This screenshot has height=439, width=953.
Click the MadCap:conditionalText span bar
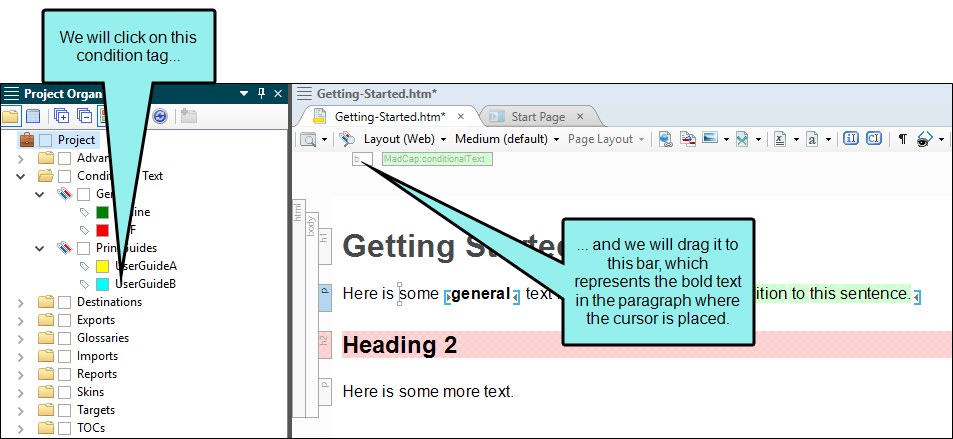[438, 159]
